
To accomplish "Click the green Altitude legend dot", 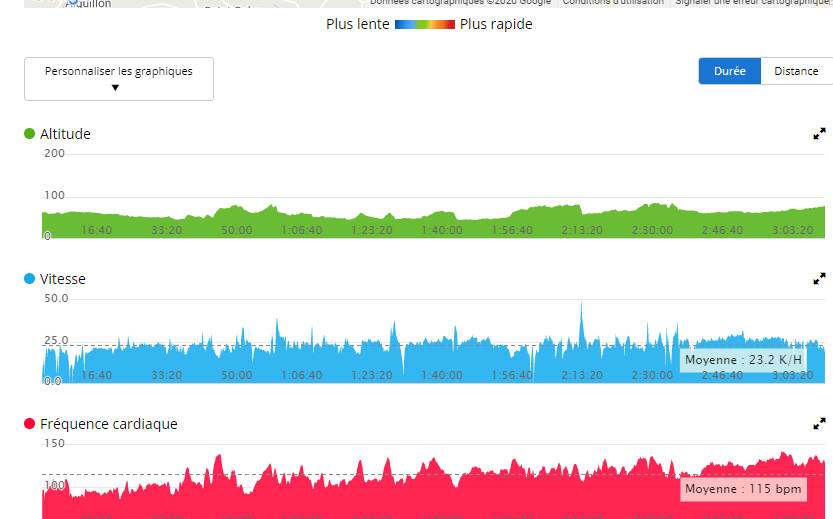I will pyautogui.click(x=30, y=133).
